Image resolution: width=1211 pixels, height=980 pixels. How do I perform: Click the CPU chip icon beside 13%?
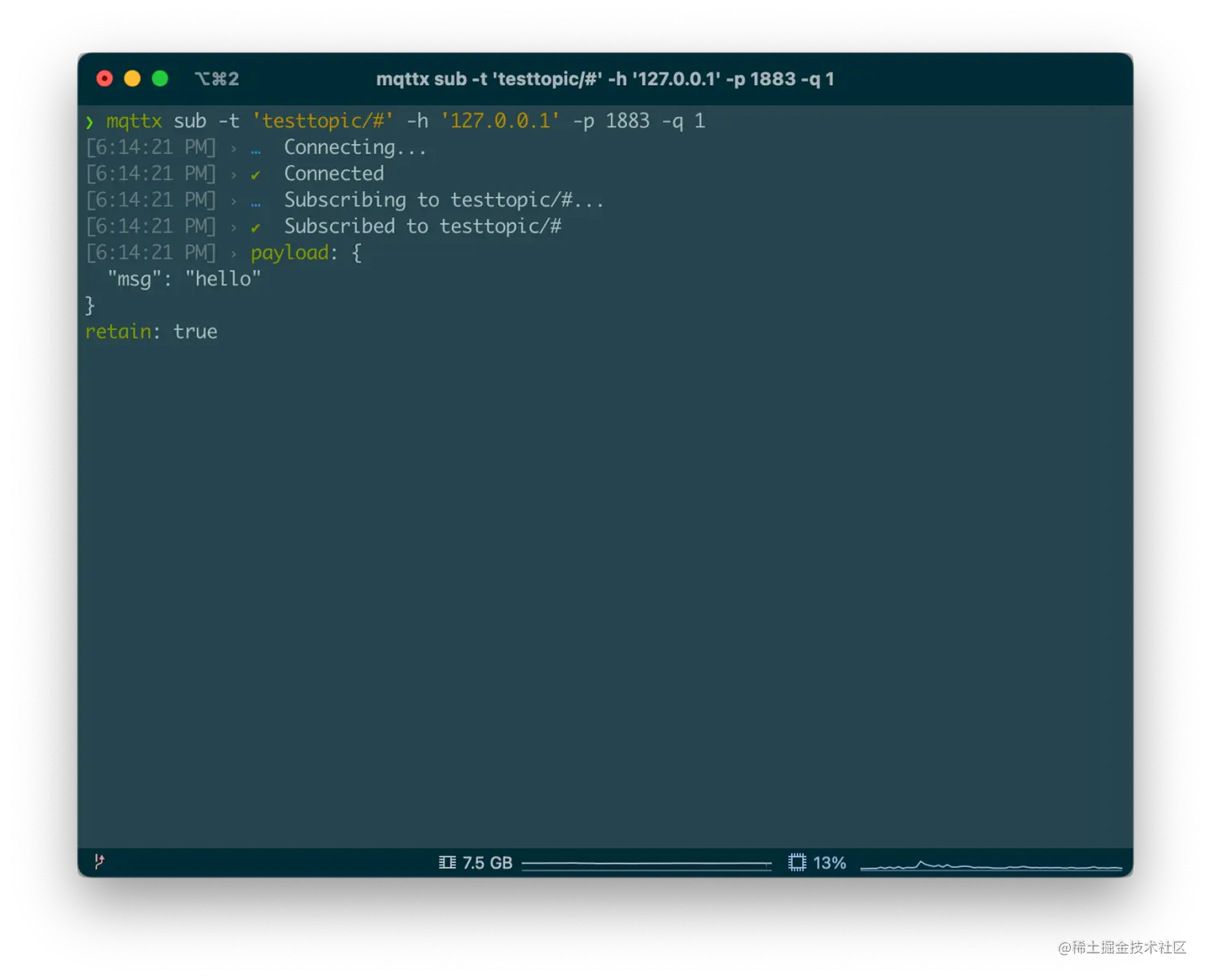tap(797, 862)
